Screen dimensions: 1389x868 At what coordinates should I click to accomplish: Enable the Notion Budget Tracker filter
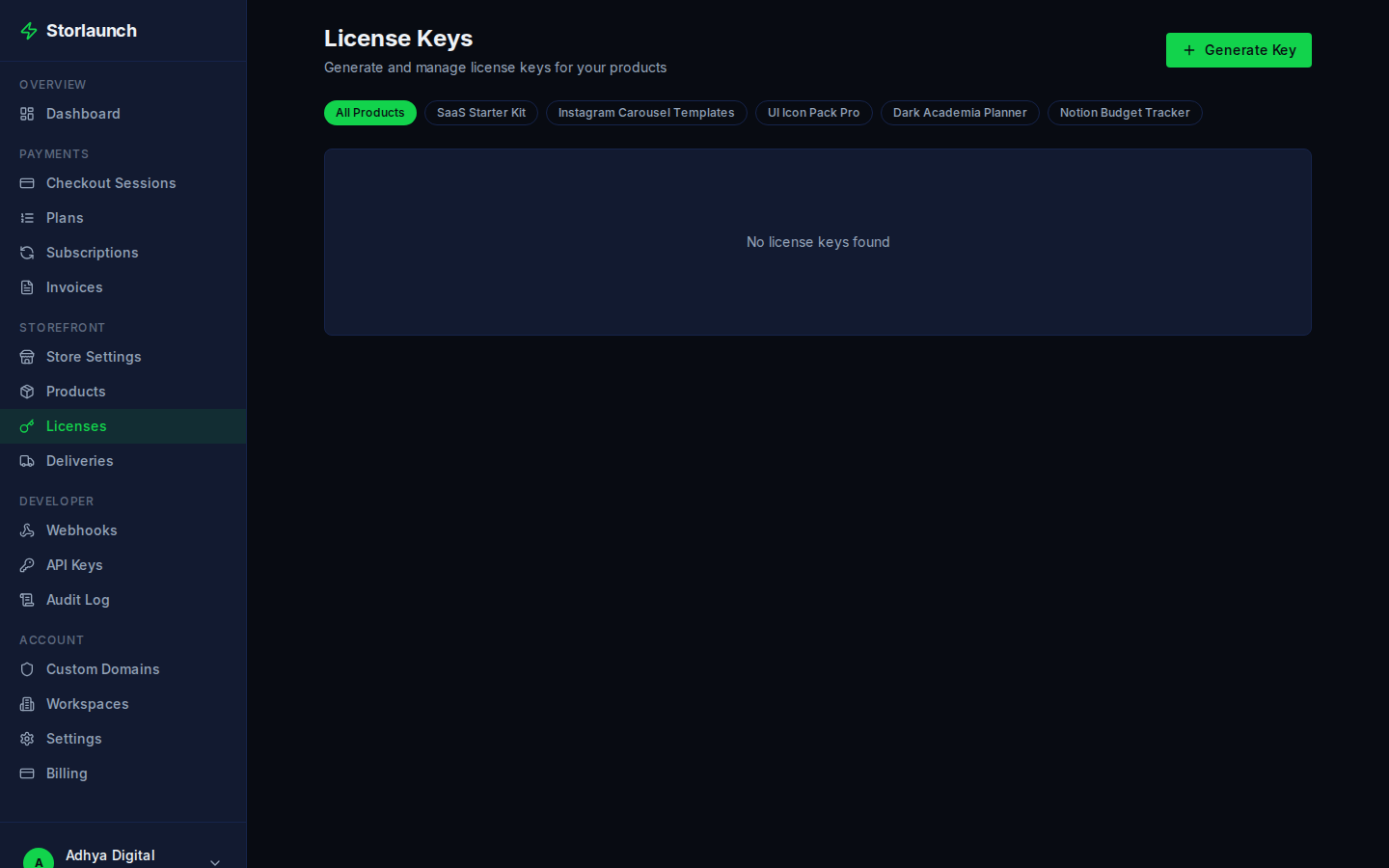coord(1124,113)
